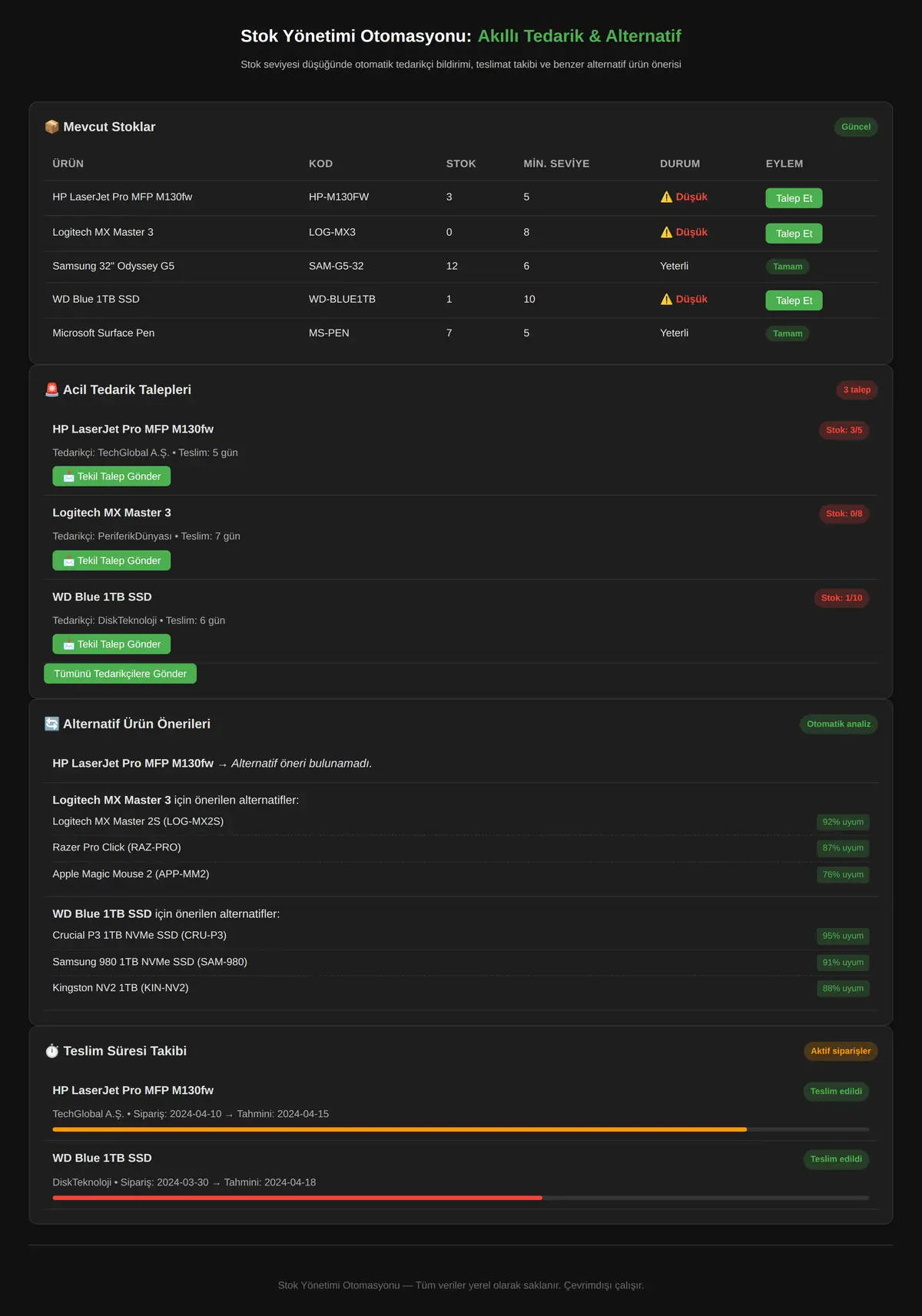The width and height of the screenshot is (922, 1316).
Task: Click the siren icon beside Acil Tedarik Talepleri
Action: tap(51, 389)
